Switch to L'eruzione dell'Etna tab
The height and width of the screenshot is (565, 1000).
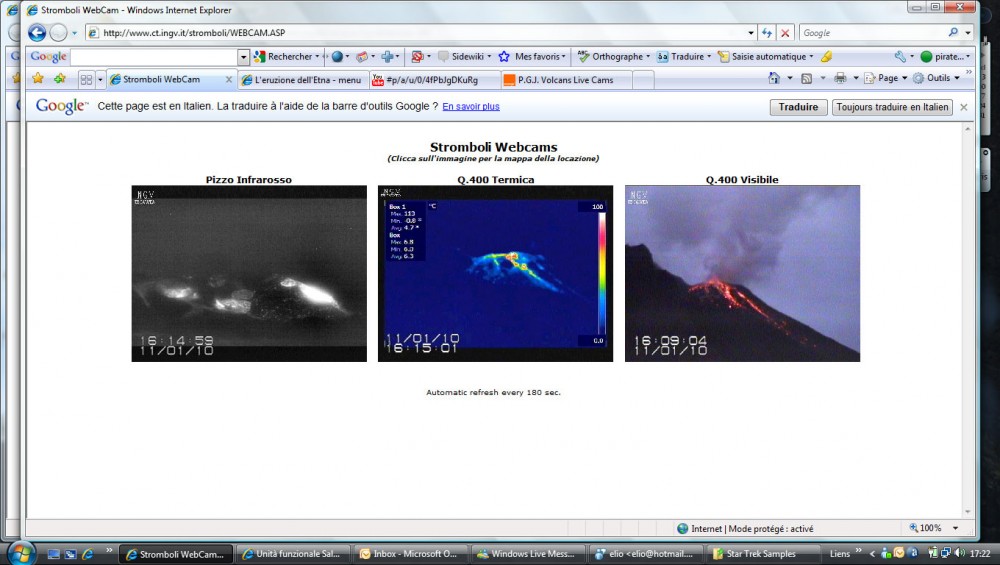tap(305, 80)
